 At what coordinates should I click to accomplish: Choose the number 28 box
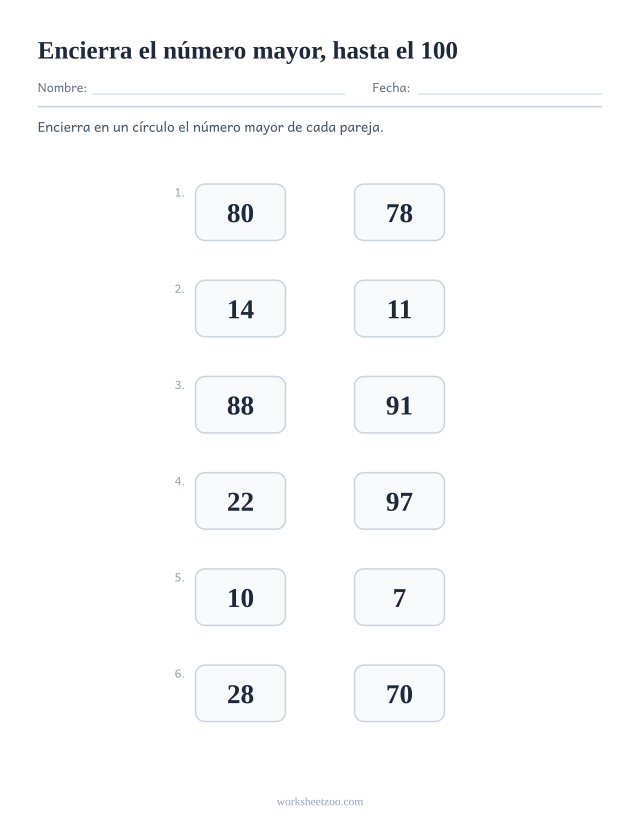[x=240, y=694]
